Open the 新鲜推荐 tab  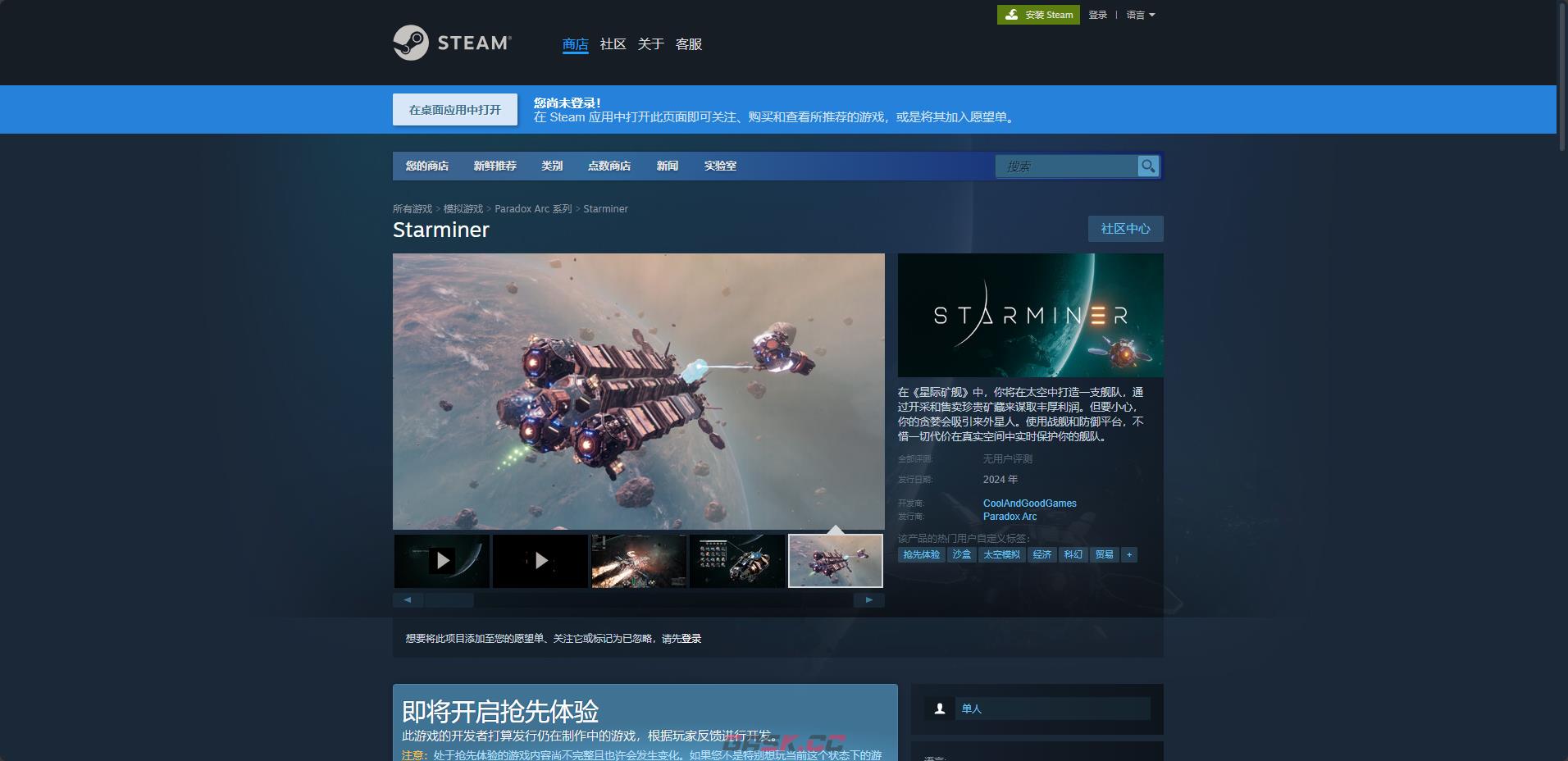pos(495,166)
